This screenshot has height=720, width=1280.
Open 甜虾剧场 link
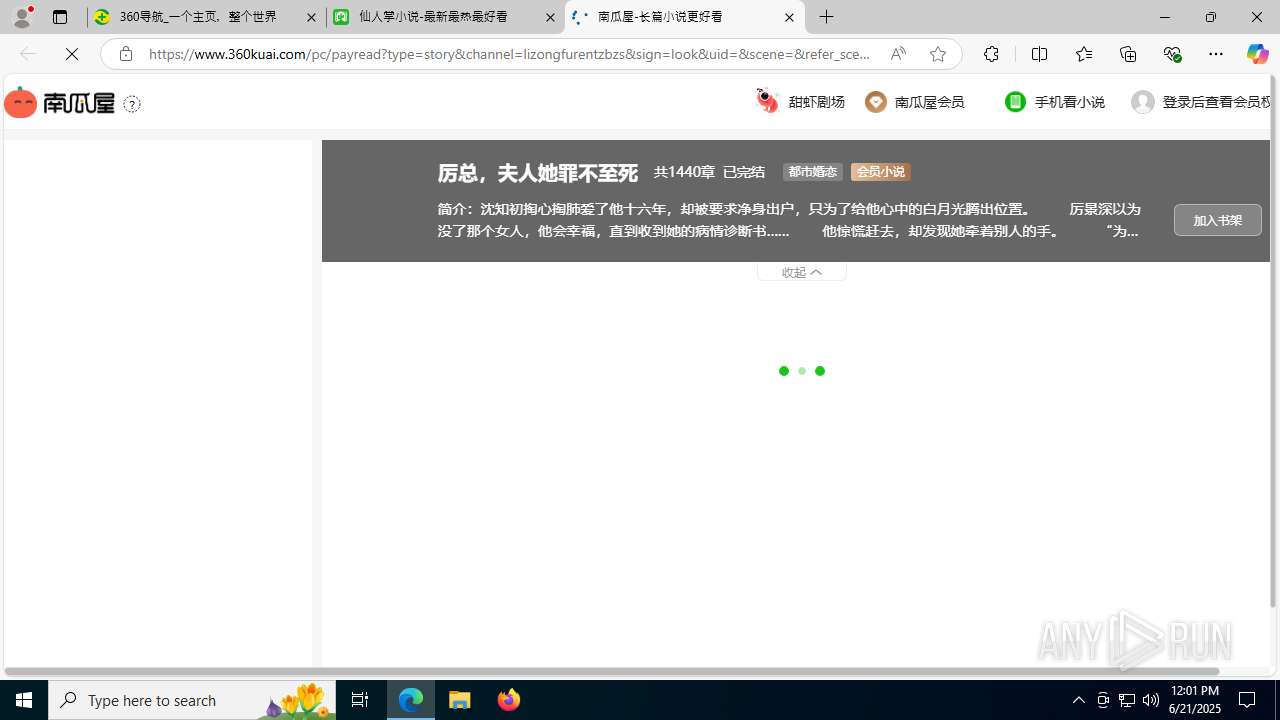(800, 102)
